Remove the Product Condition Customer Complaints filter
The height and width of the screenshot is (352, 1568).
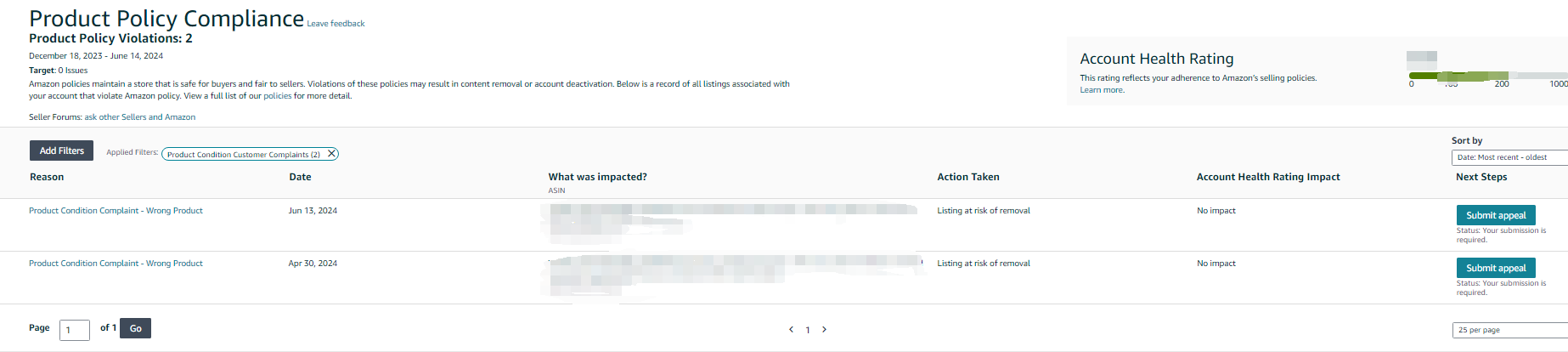coord(332,154)
